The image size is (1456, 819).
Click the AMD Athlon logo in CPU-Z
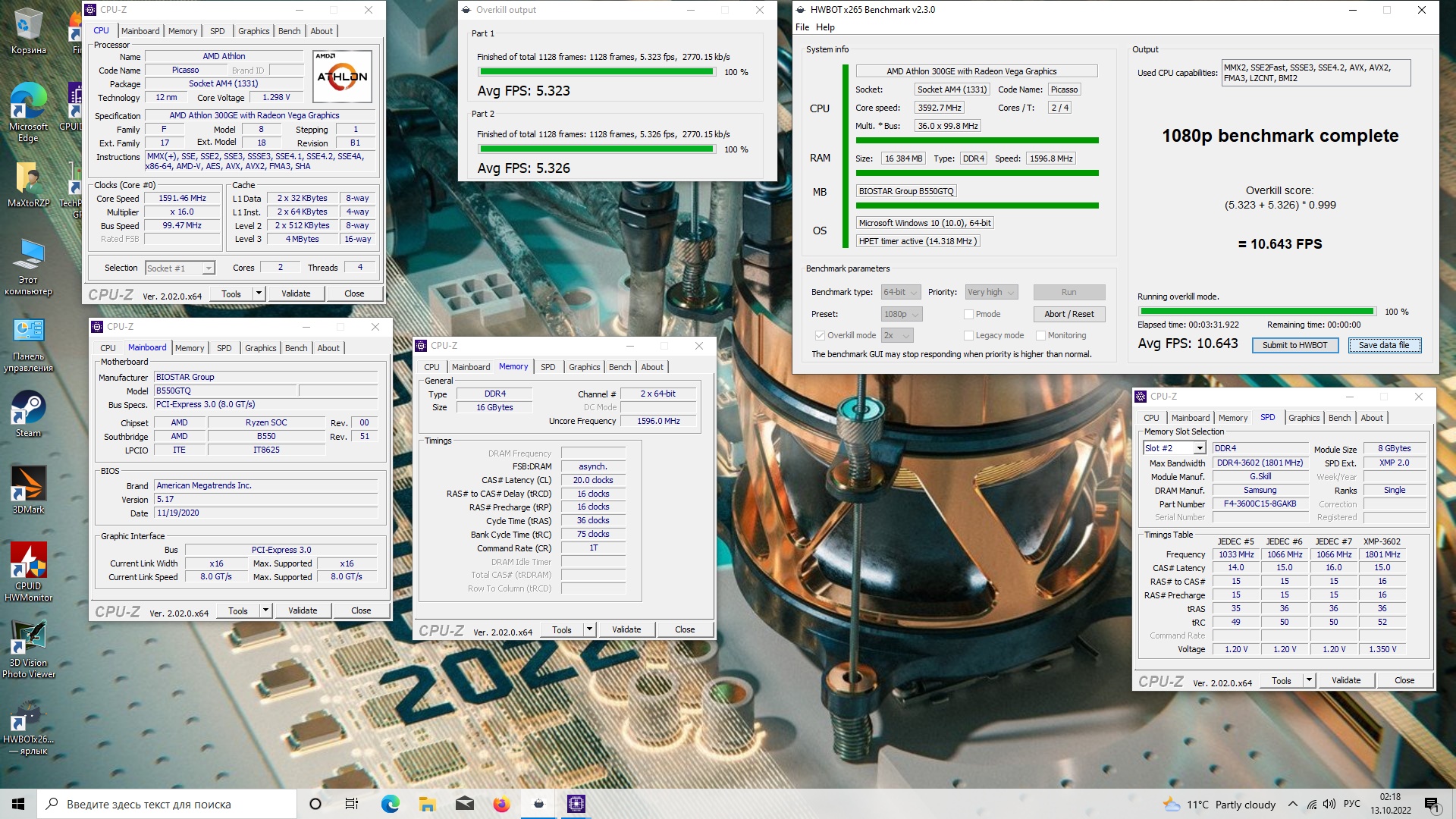342,77
